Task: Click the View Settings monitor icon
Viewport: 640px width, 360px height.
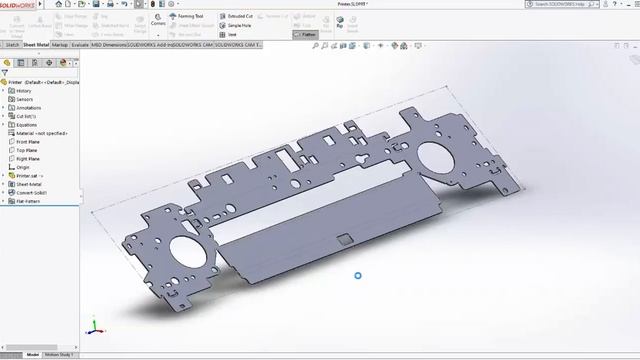Action: tap(418, 46)
